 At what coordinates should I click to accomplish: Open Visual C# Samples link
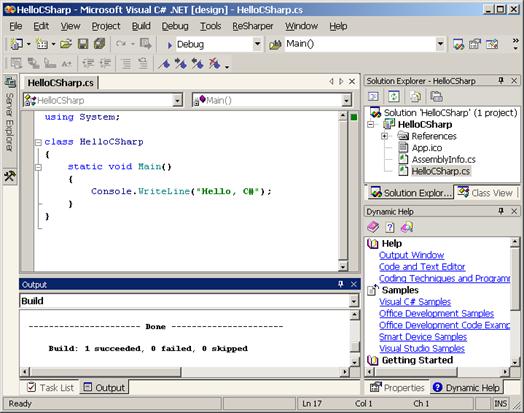click(415, 302)
